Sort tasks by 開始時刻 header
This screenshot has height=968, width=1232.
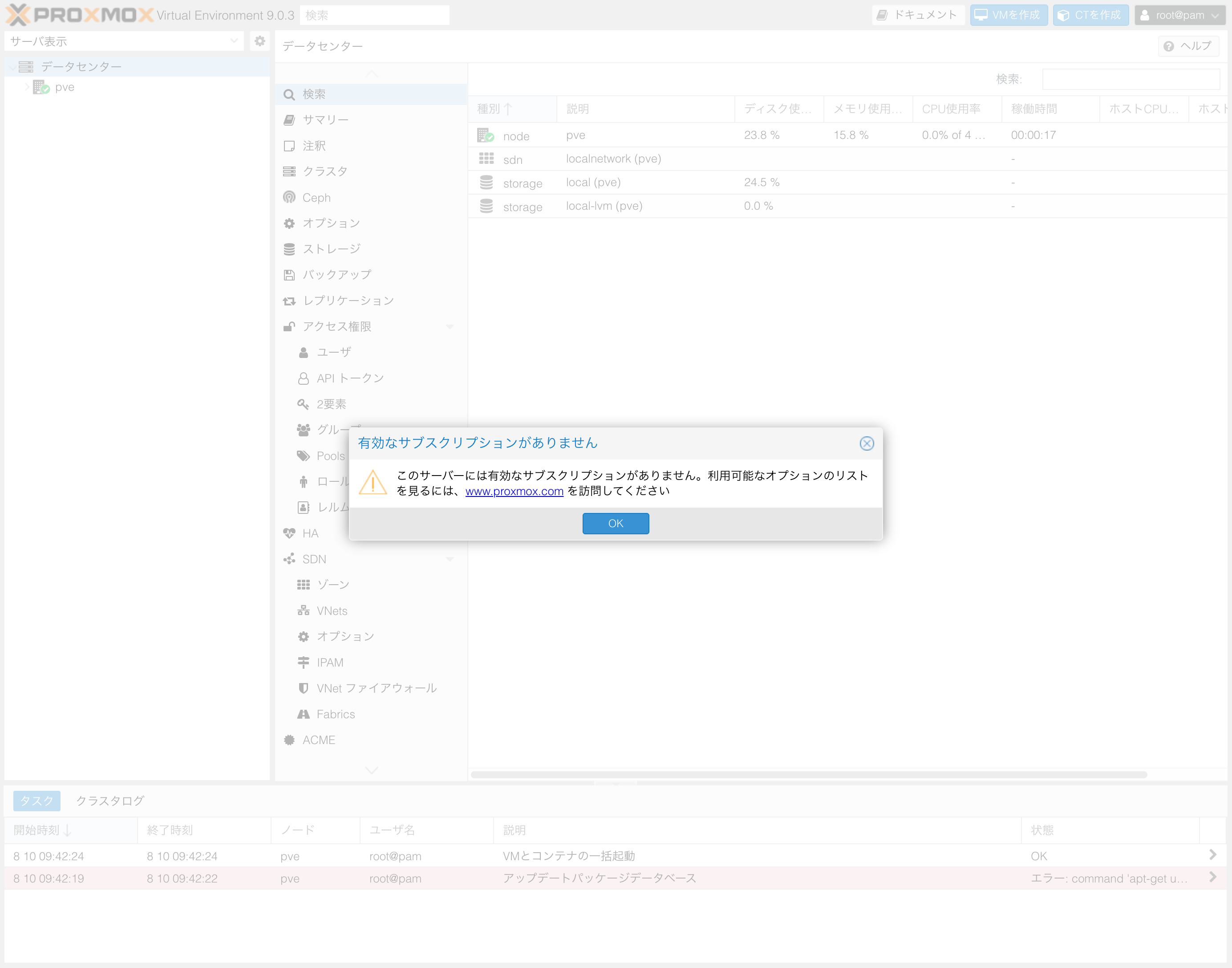coord(71,830)
